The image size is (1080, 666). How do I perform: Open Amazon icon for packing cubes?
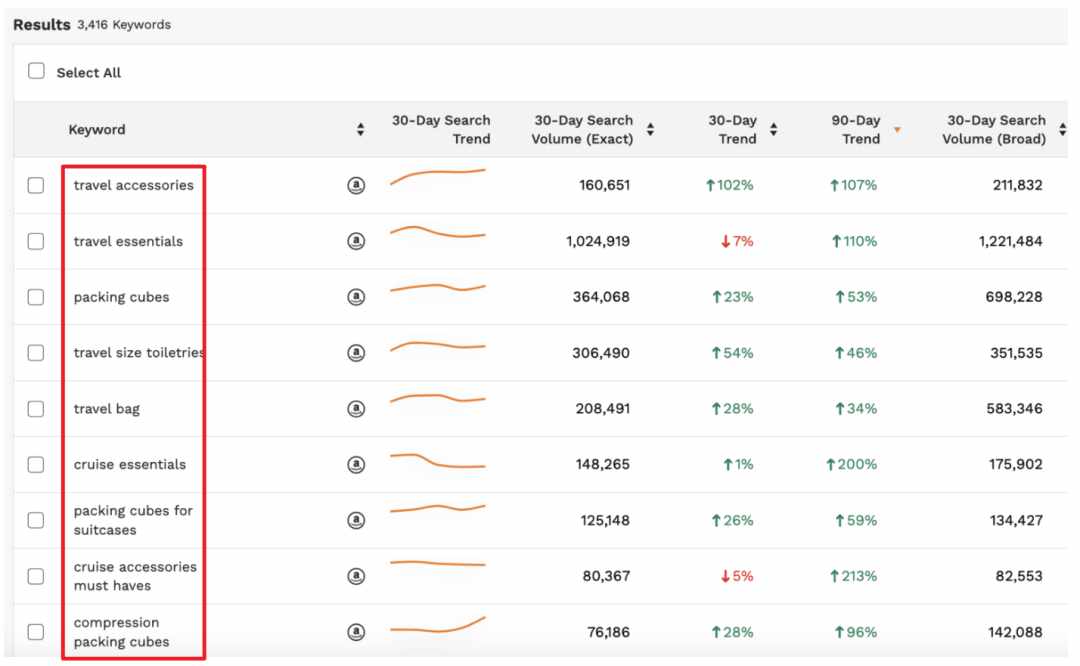(x=356, y=297)
